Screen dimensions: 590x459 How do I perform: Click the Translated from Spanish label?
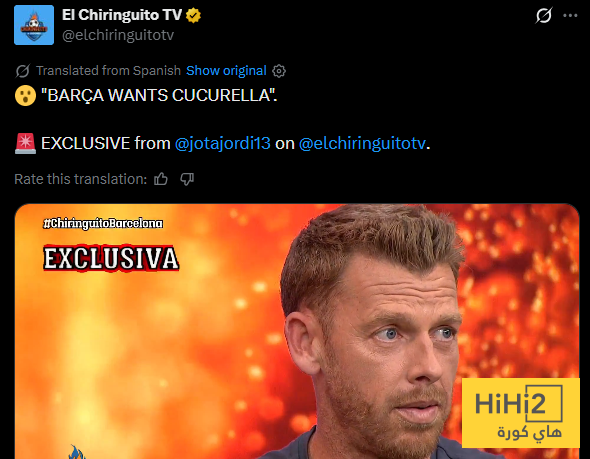108,71
